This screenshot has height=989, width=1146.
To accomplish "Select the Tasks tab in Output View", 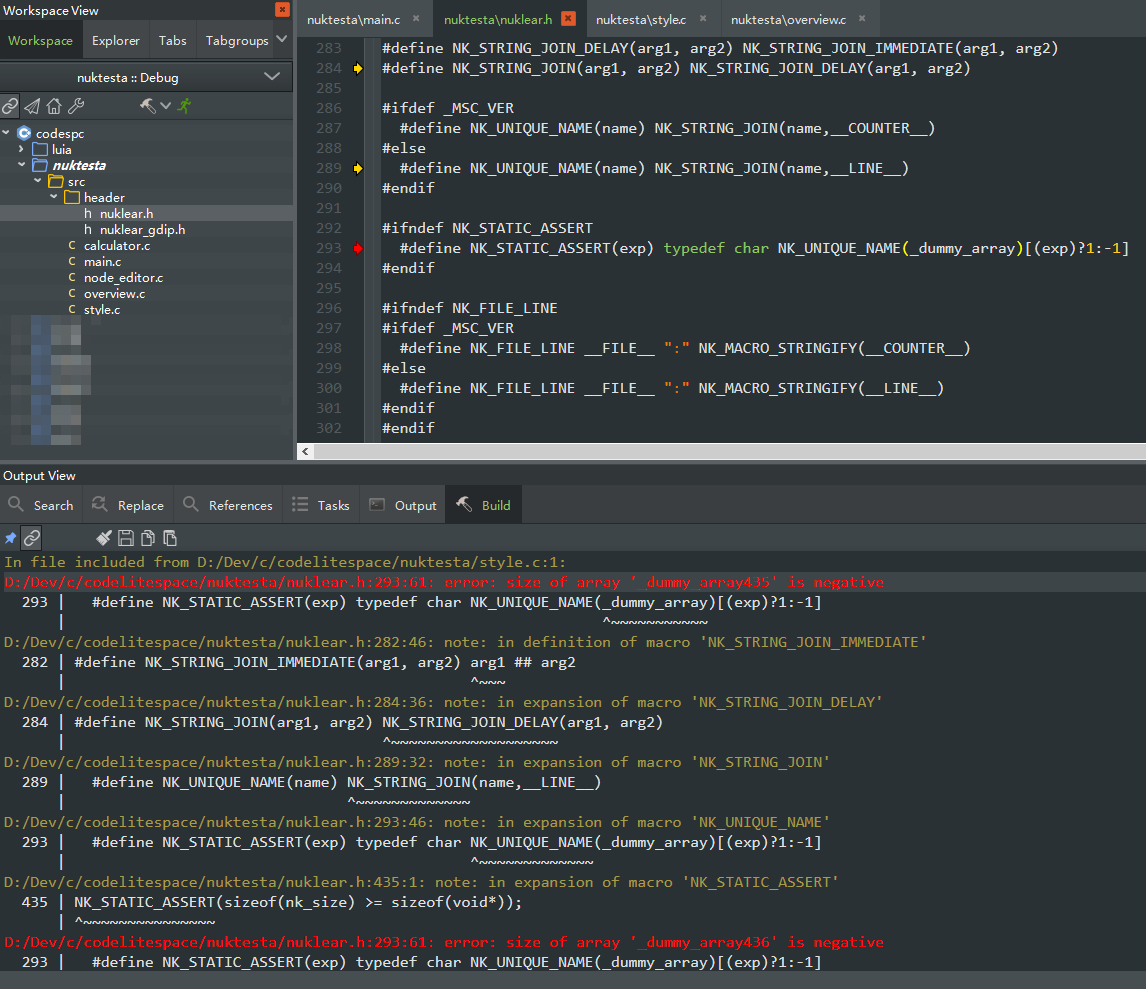I will tap(321, 504).
